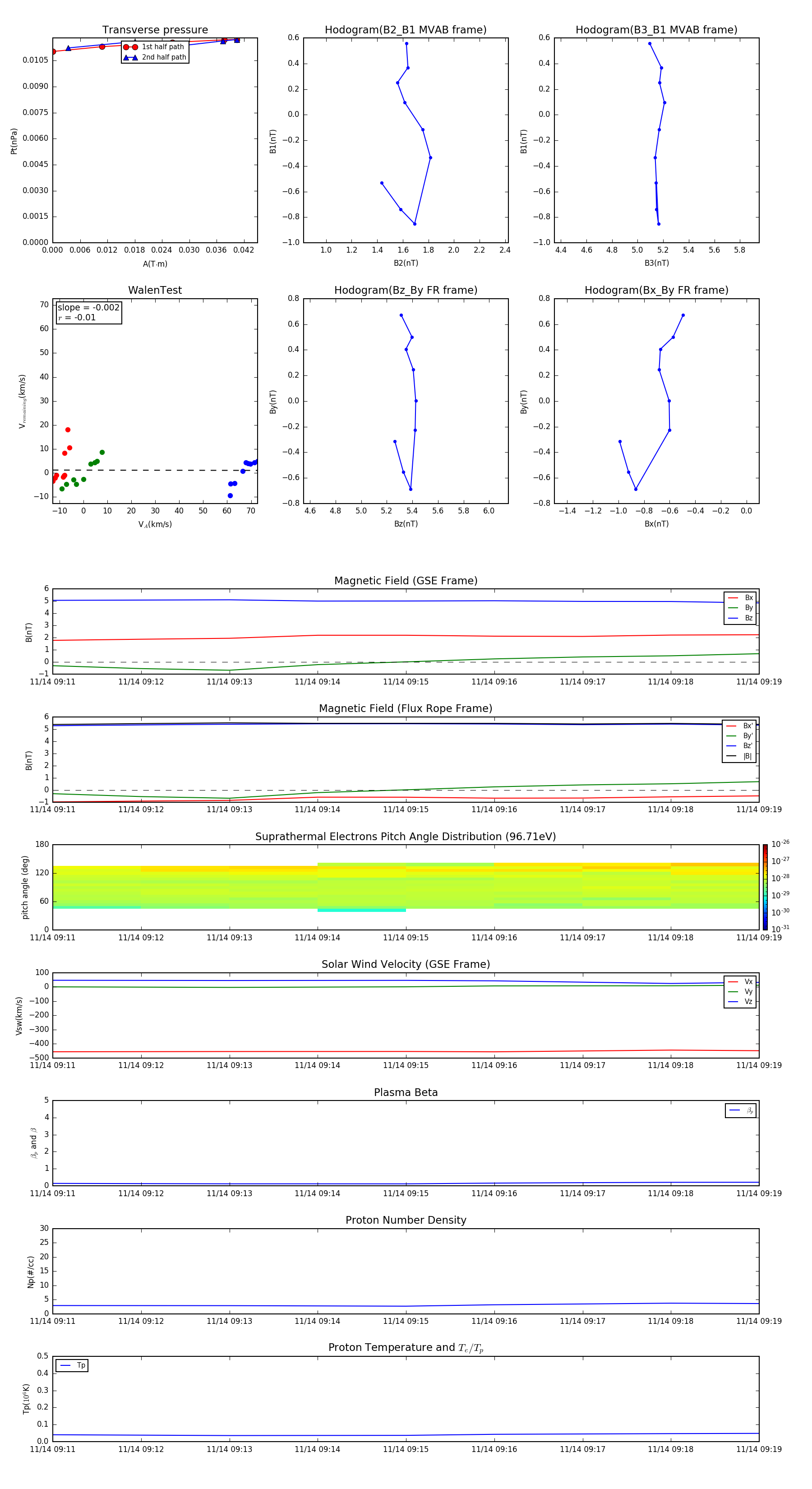Click the 'Magnetic Field (GSE Frame)' title
This screenshot has height=1489, width=812.
tap(406, 581)
